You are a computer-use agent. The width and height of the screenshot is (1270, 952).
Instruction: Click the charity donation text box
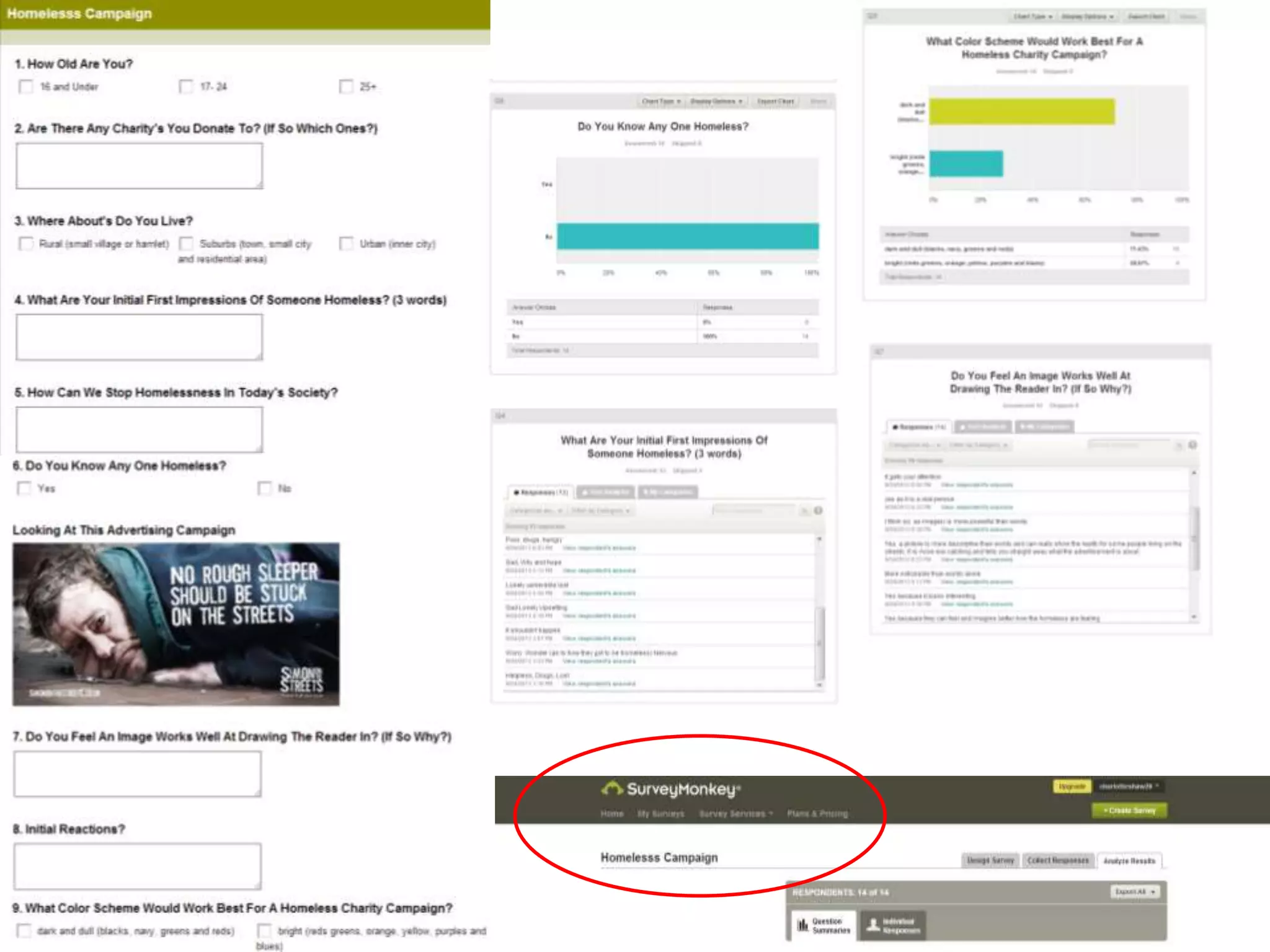tap(140, 166)
